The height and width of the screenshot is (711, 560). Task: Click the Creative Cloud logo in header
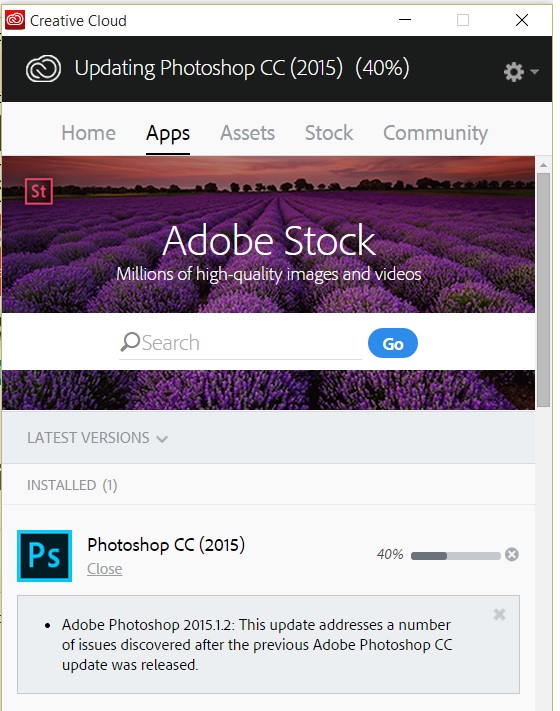click(x=44, y=69)
